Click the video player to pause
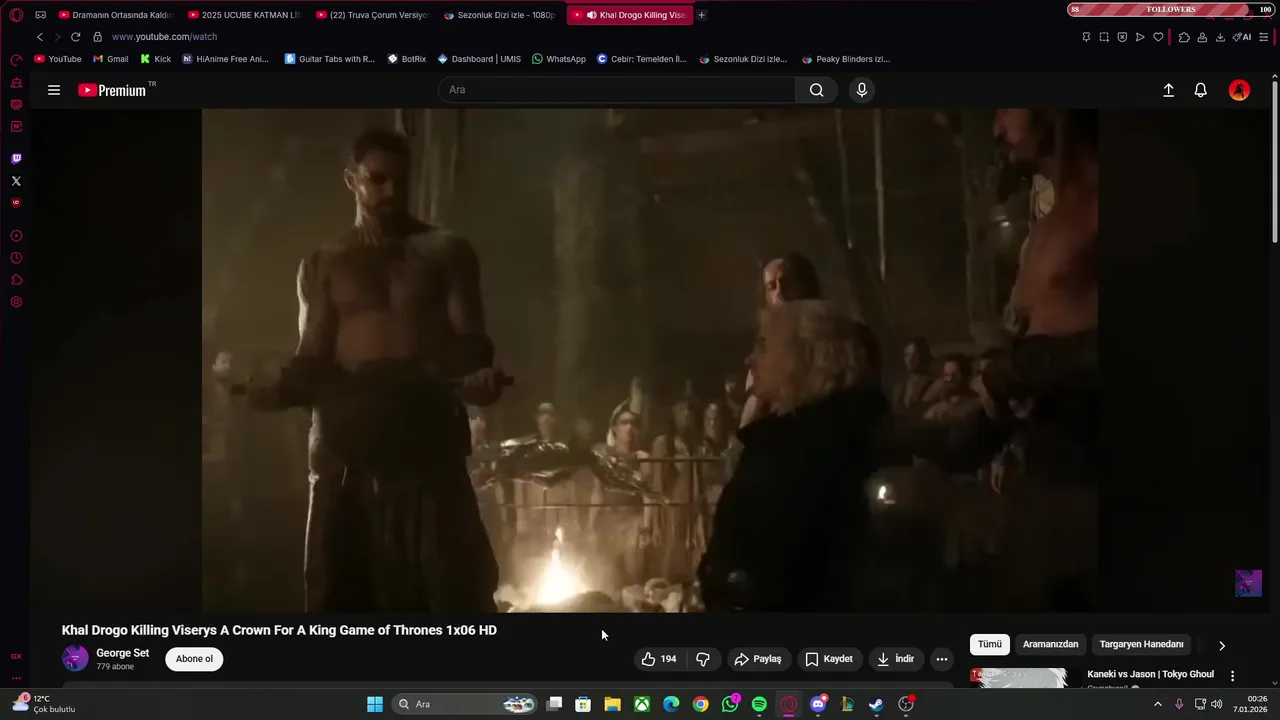The height and width of the screenshot is (720, 1280). click(x=649, y=360)
